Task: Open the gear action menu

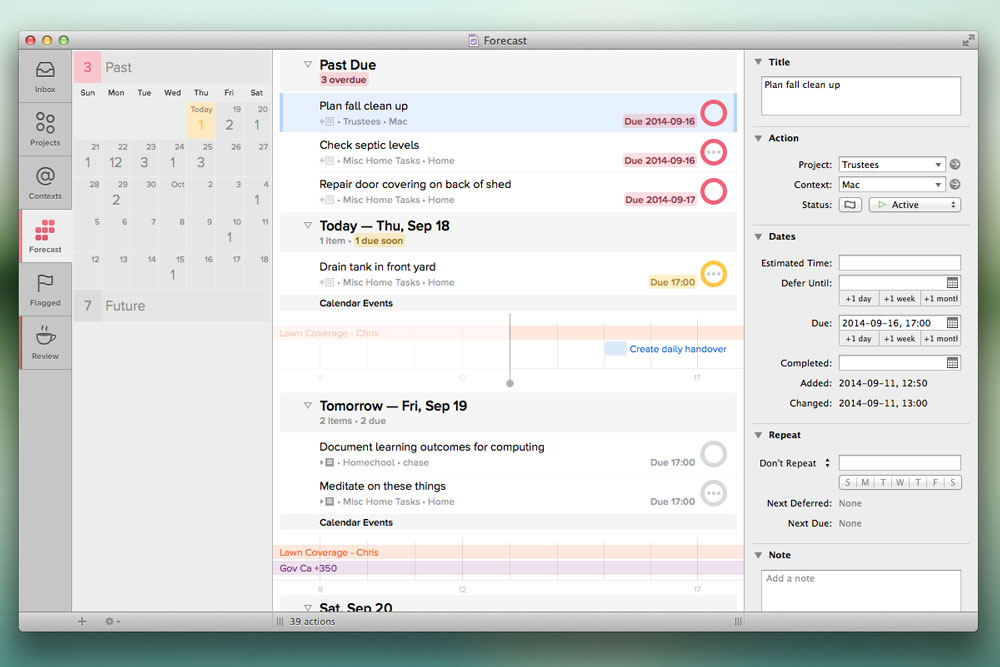Action: point(112,621)
